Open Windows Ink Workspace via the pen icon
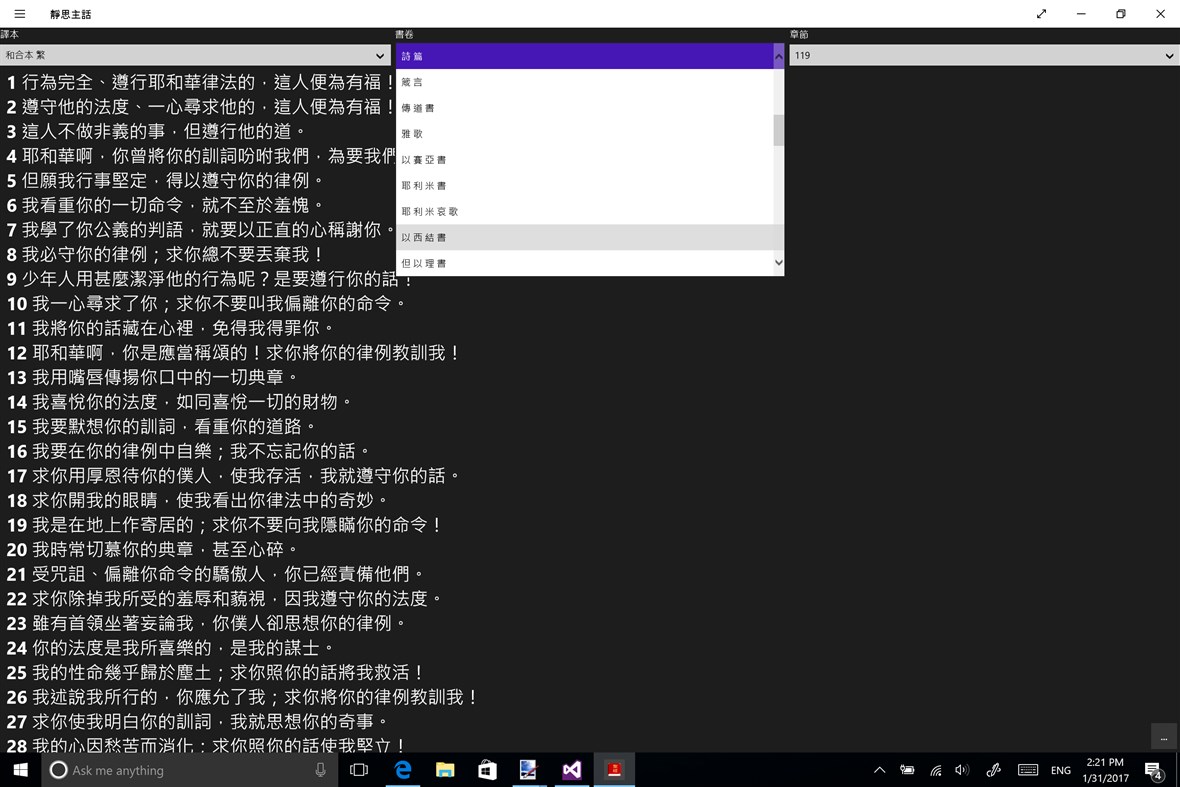The width and height of the screenshot is (1180, 787). click(994, 770)
